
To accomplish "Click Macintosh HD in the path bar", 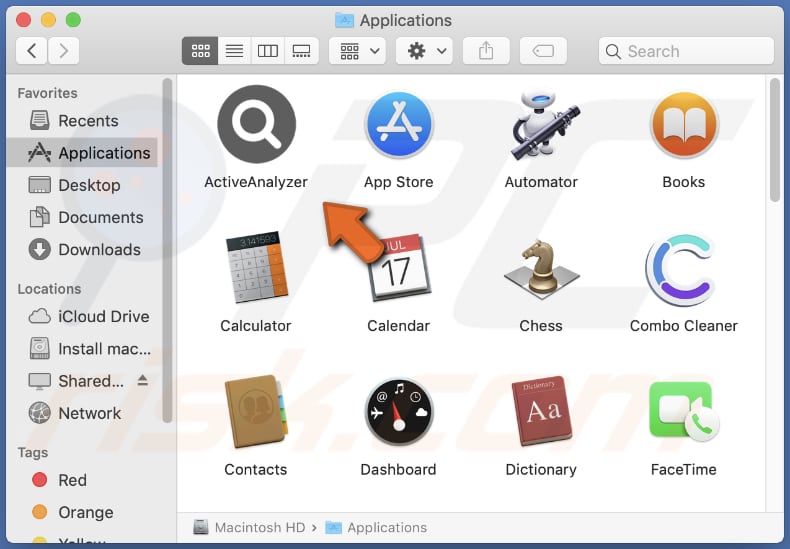I will [249, 527].
